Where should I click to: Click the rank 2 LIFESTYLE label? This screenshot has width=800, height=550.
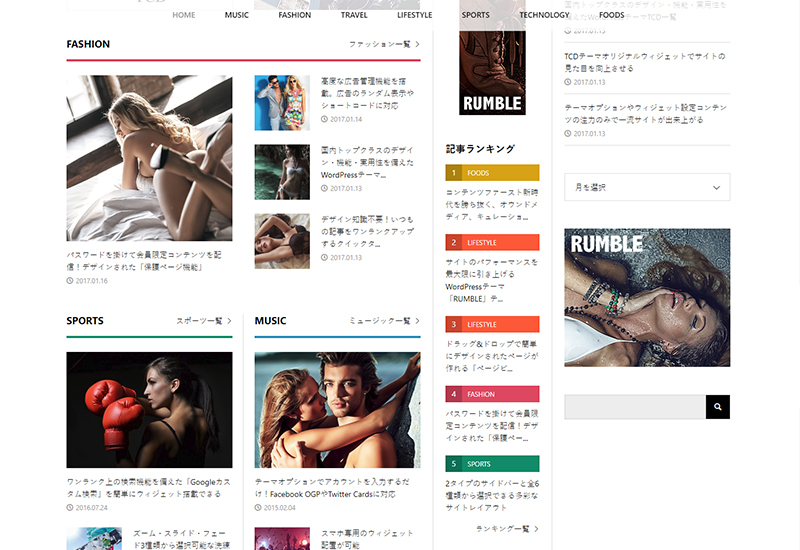(492, 243)
